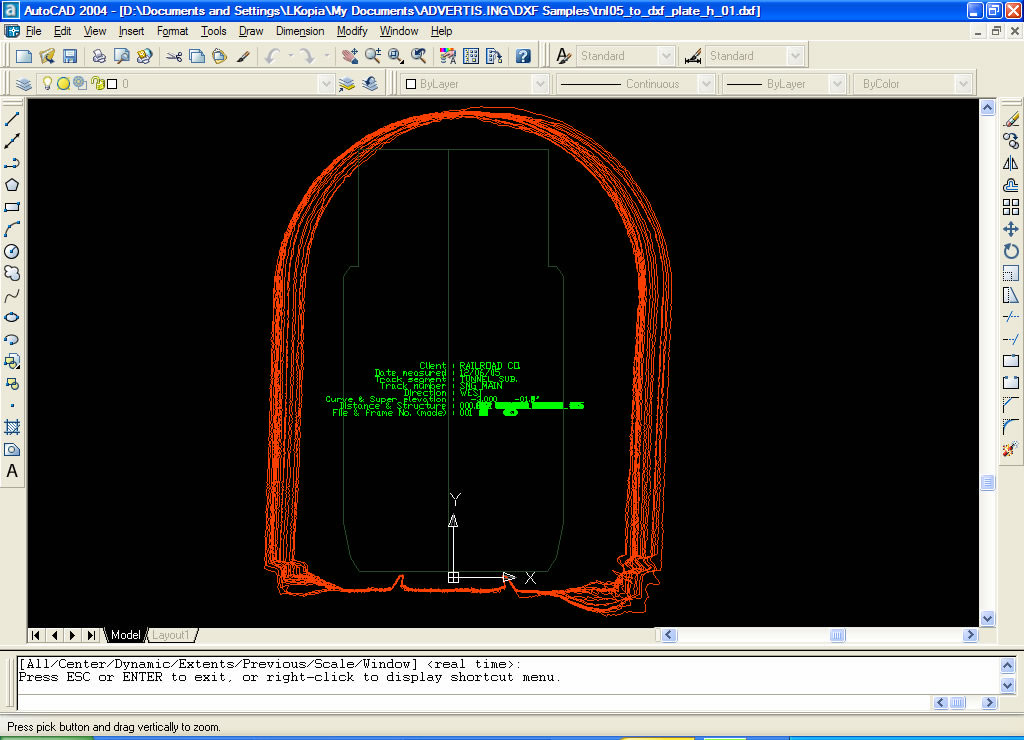Open the ByLayer color control dropdown

[x=539, y=84]
